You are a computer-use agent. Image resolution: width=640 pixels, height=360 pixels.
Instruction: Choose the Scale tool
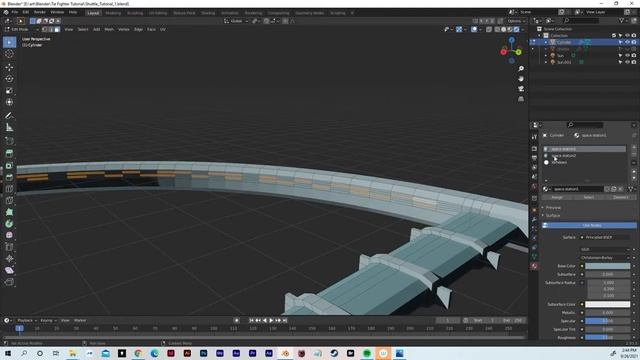point(9,91)
